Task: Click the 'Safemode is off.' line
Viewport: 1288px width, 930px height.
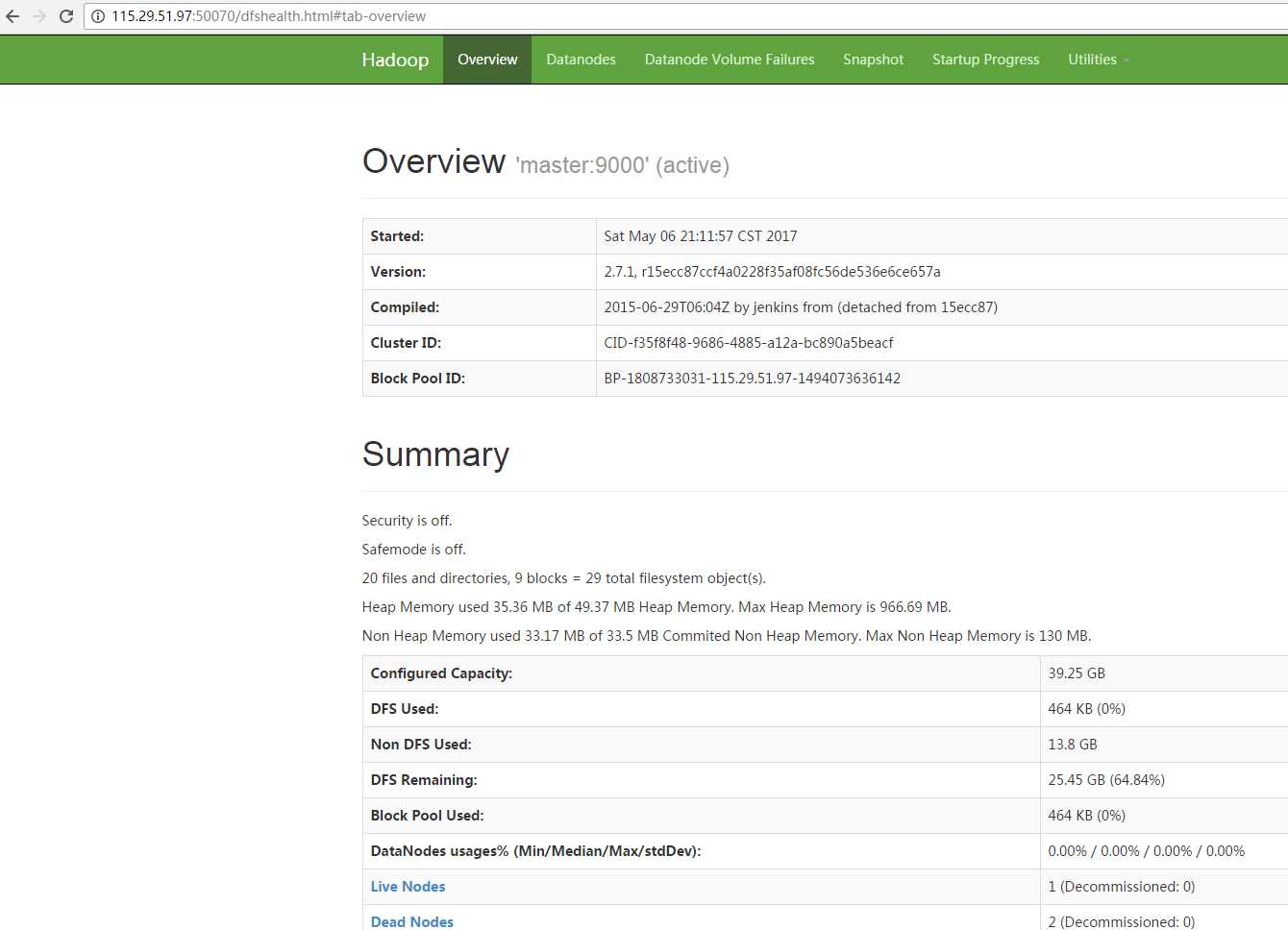Action: (413, 550)
